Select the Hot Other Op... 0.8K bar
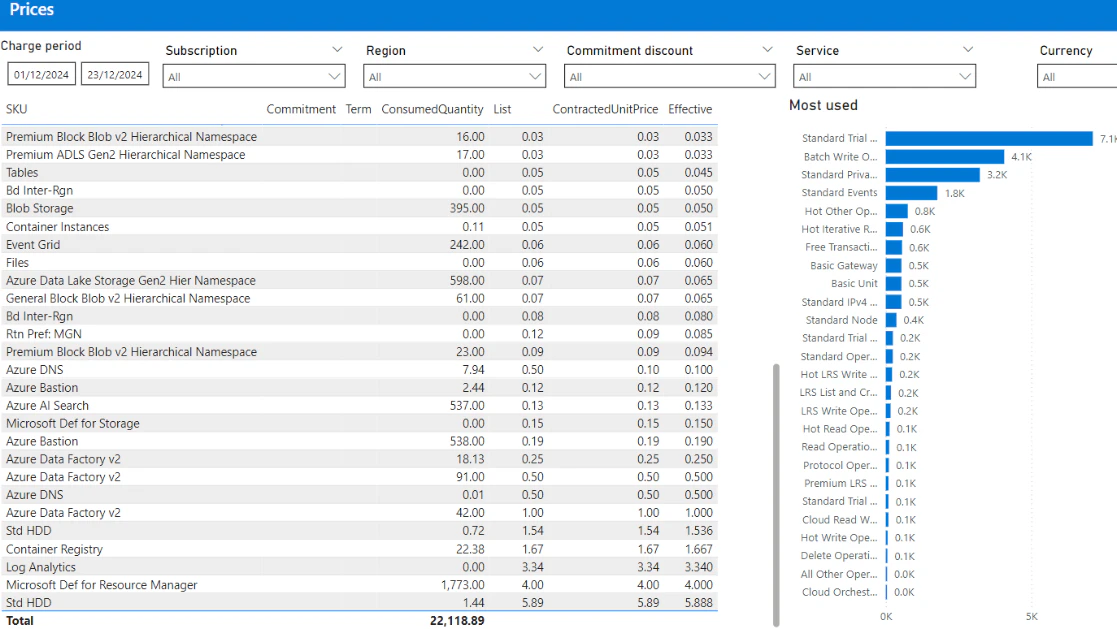1117x629 pixels. pyautogui.click(x=896, y=211)
